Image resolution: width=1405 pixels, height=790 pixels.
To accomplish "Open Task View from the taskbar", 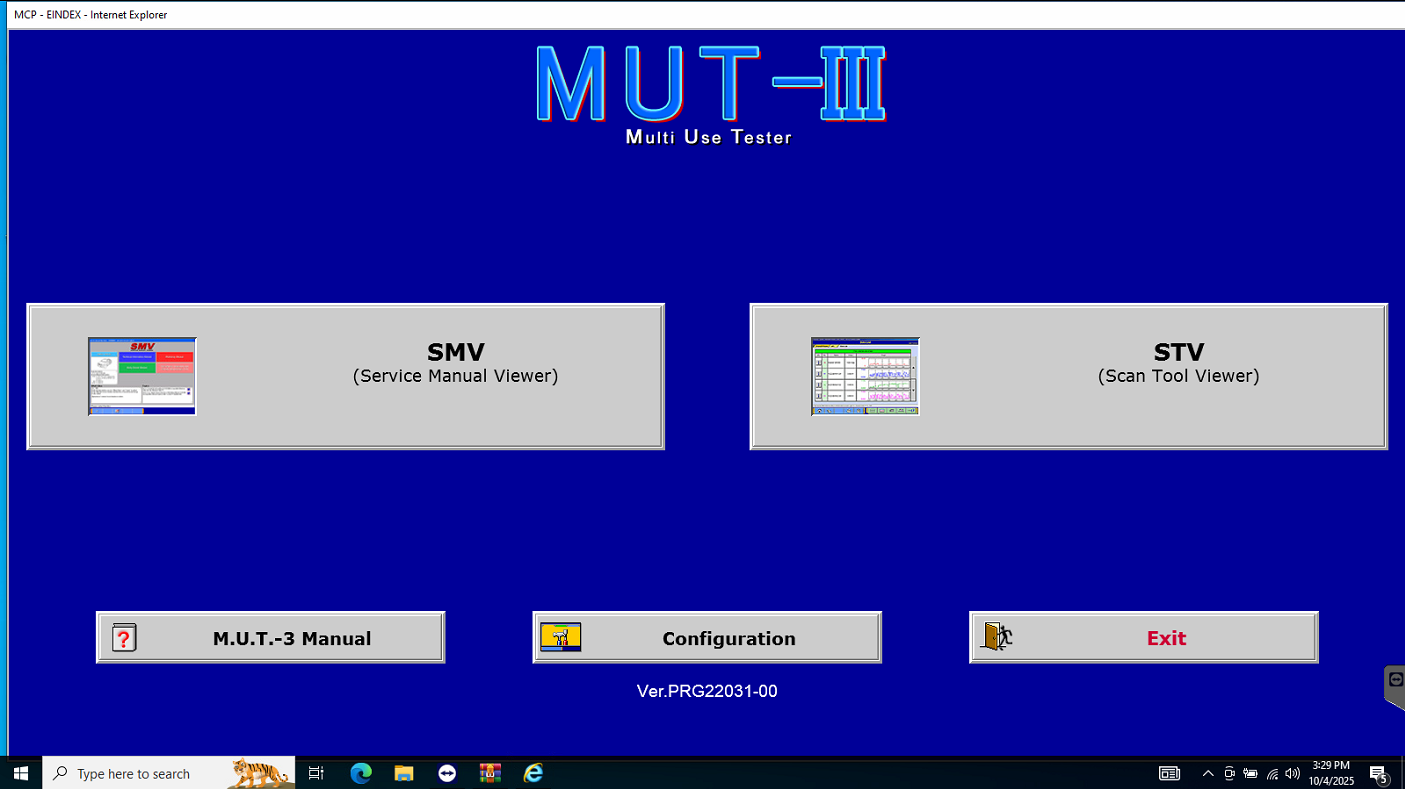I will click(x=315, y=772).
